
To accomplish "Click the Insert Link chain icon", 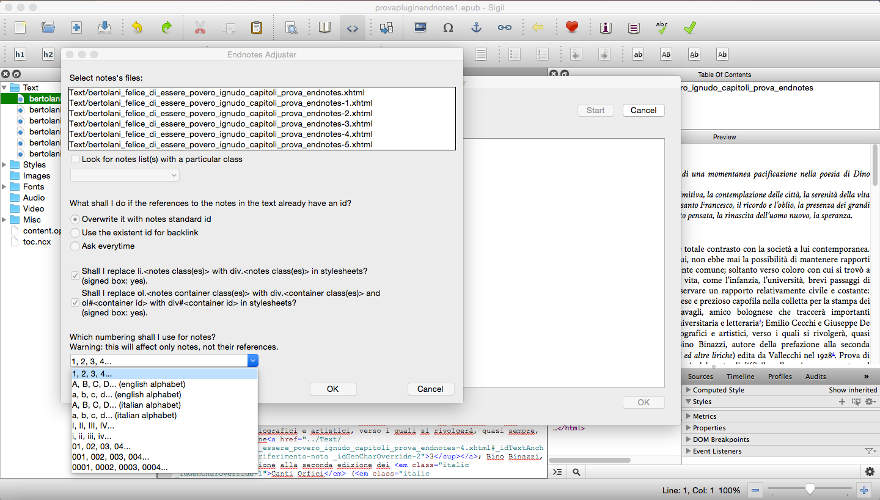I will tap(505, 27).
